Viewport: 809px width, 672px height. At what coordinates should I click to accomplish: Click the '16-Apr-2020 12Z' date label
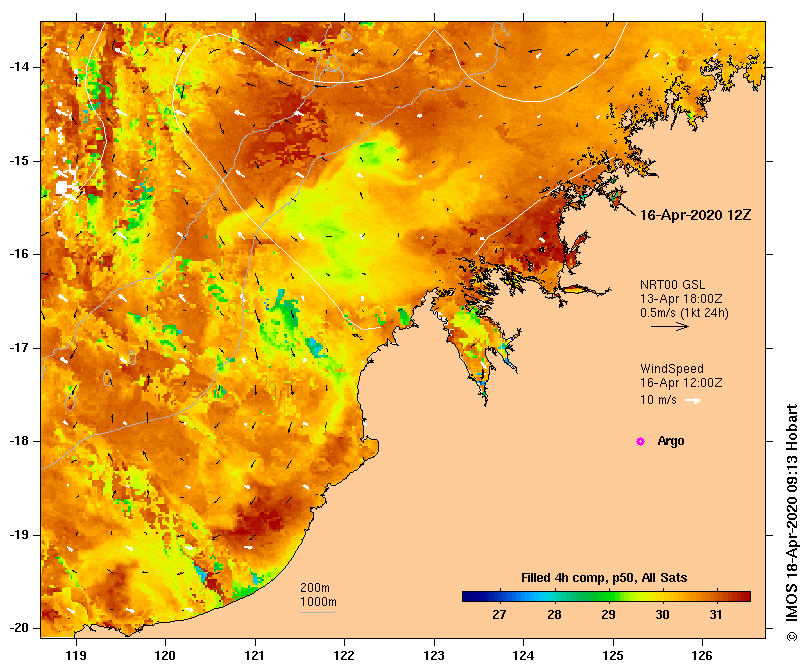695,215
